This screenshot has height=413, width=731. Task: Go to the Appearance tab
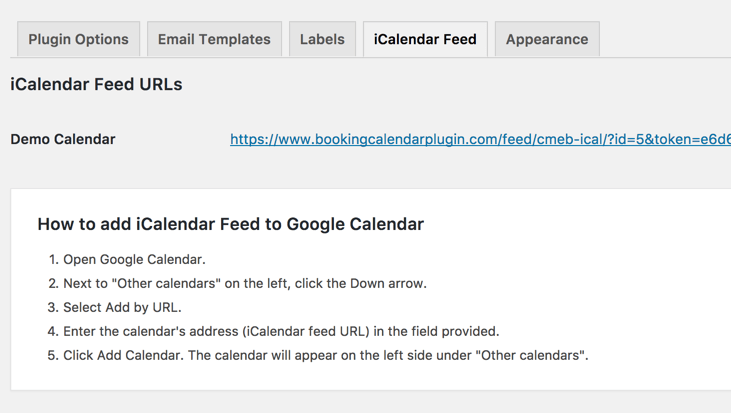pos(547,40)
